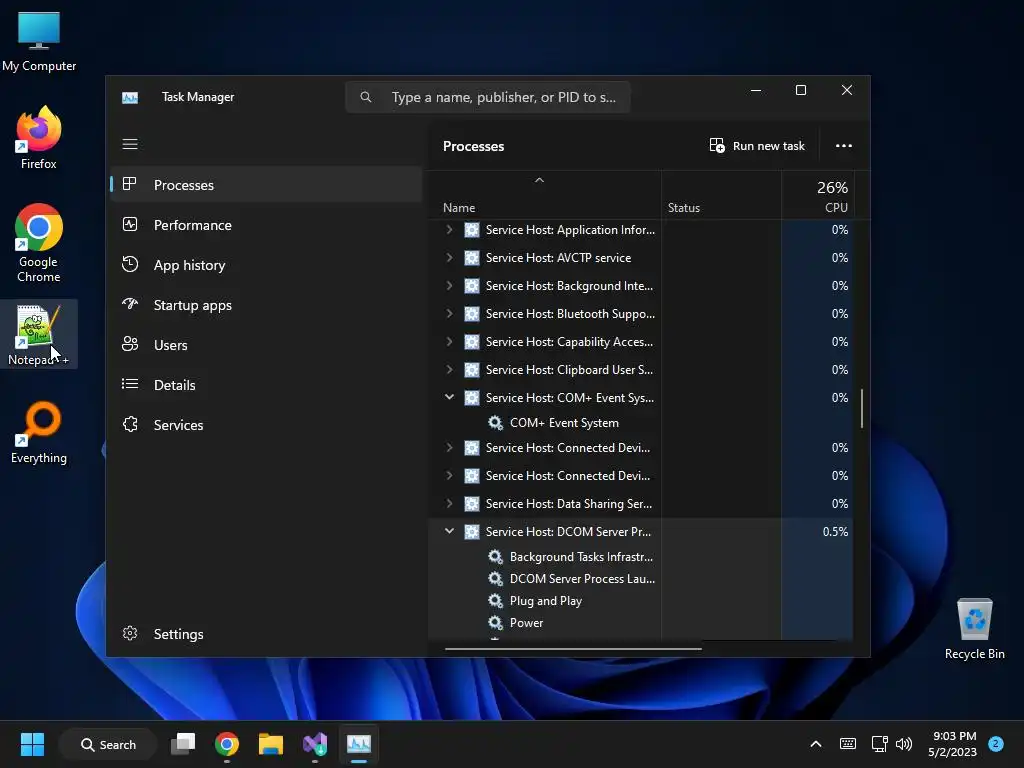Expand Service Host: Background Inte... row
The image size is (1024, 768).
[449, 285]
